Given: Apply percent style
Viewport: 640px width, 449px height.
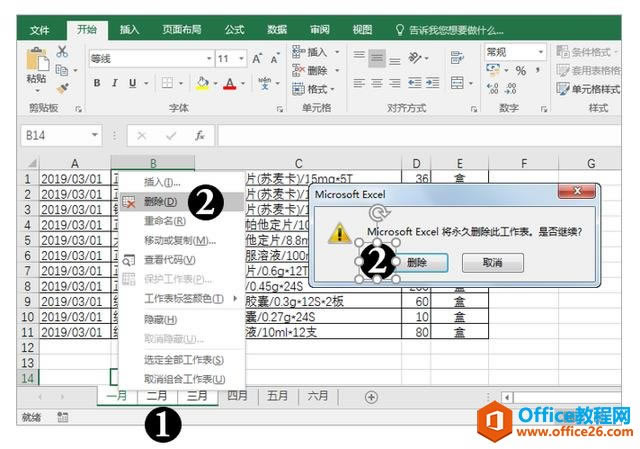Looking at the screenshot, I should pyautogui.click(x=521, y=71).
